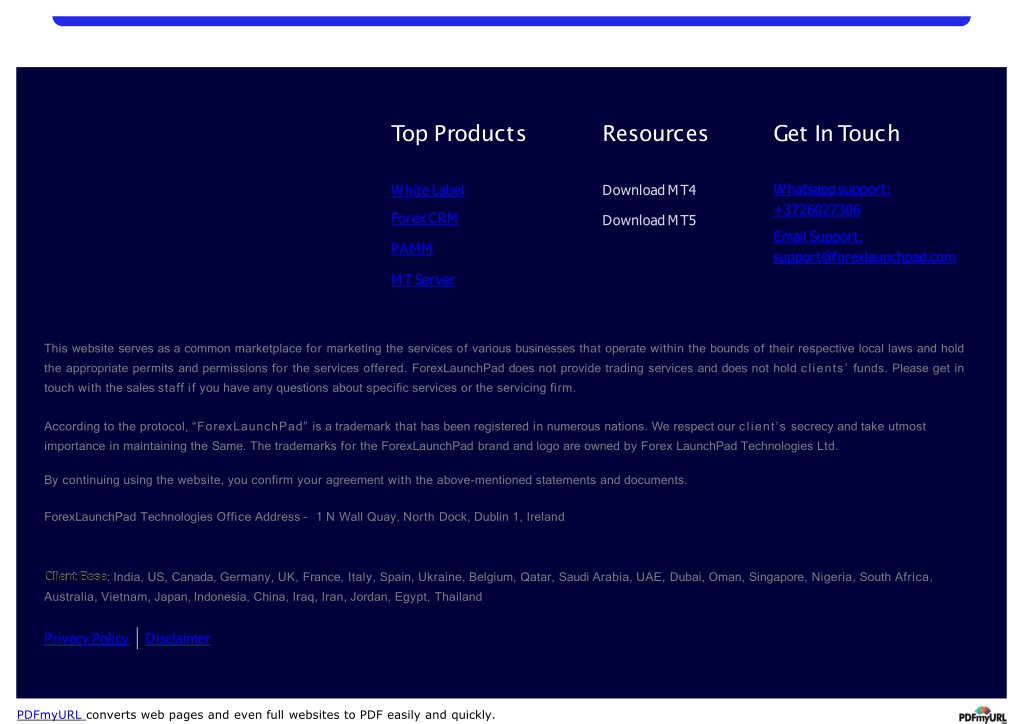Click the Resources heading
1024x724 pixels.
coord(655,133)
